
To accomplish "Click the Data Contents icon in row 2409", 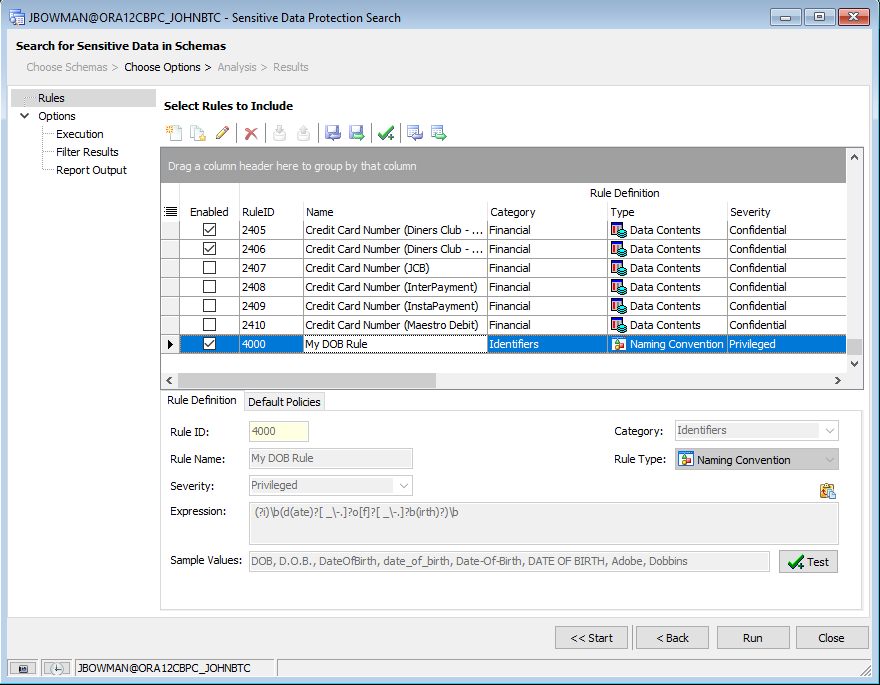I will tap(618, 306).
